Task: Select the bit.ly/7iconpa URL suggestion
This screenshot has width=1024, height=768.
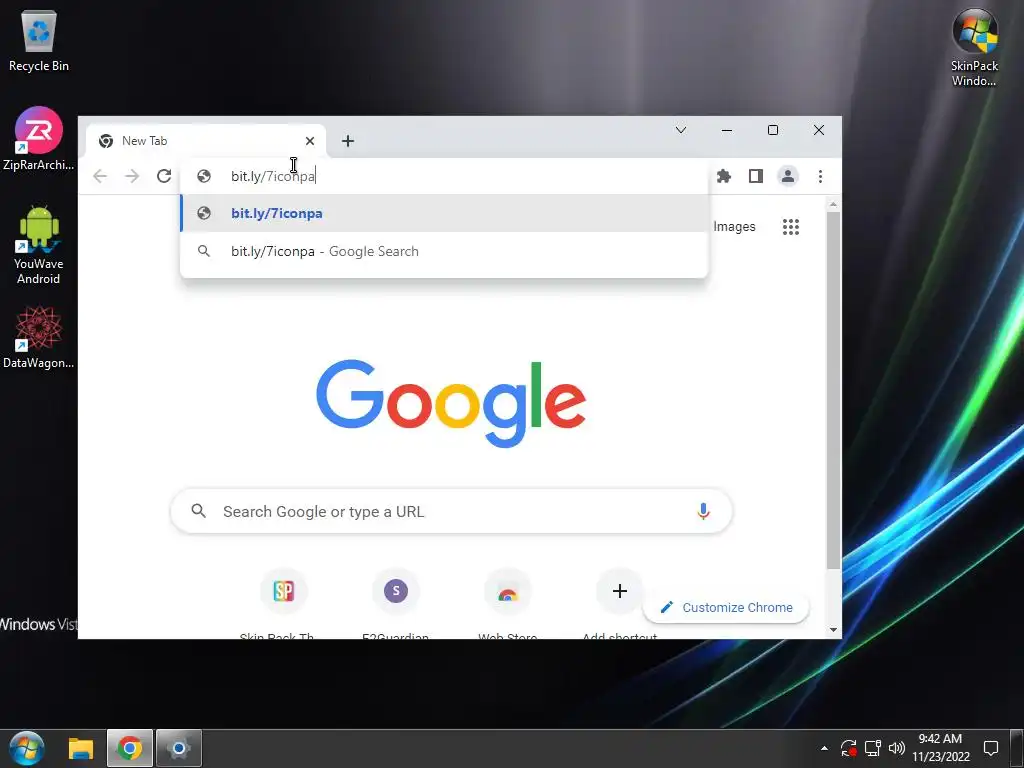Action: point(444,214)
